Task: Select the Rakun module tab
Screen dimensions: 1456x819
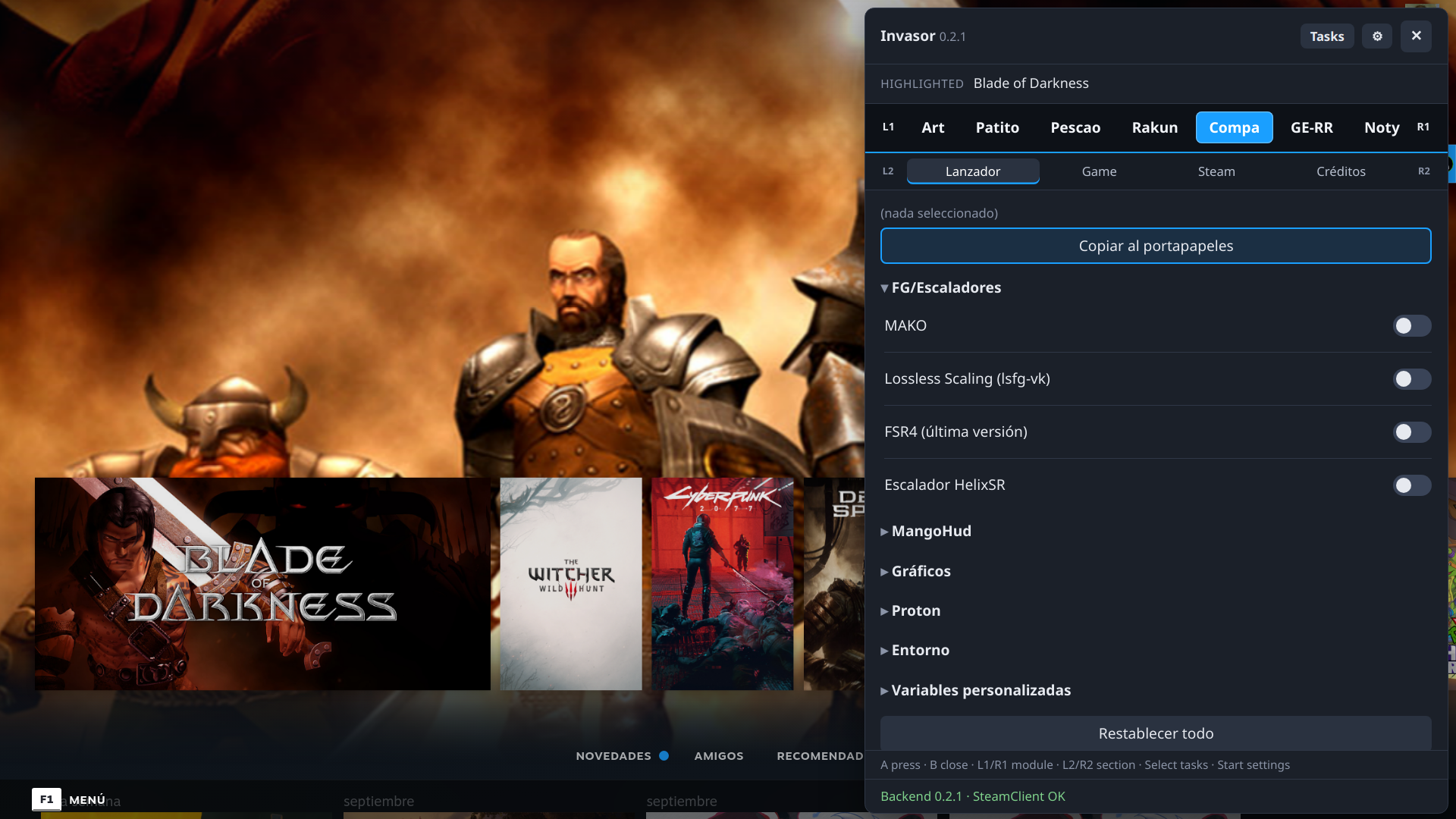Action: 1155,127
